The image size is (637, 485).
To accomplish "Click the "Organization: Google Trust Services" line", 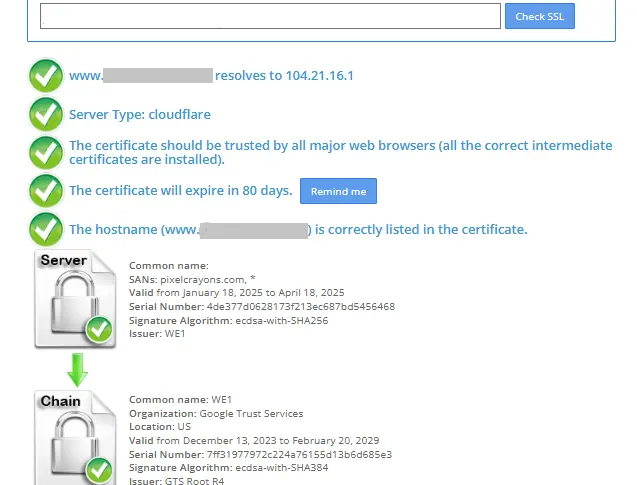I will tap(216, 413).
